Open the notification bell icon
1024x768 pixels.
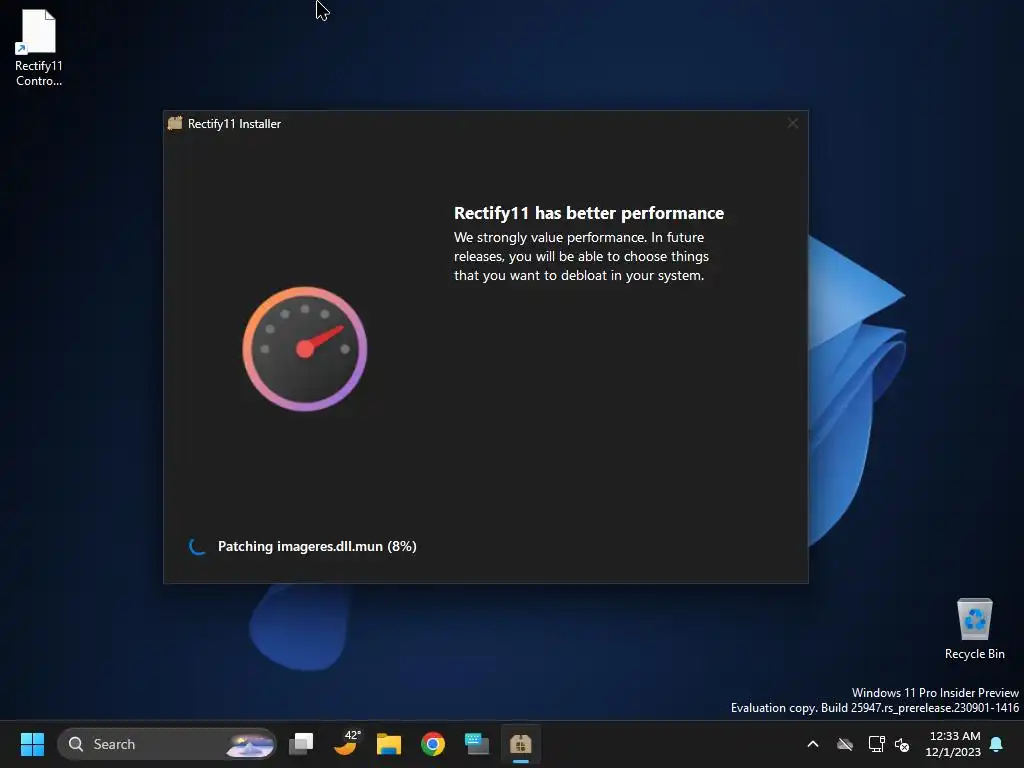tap(997, 744)
